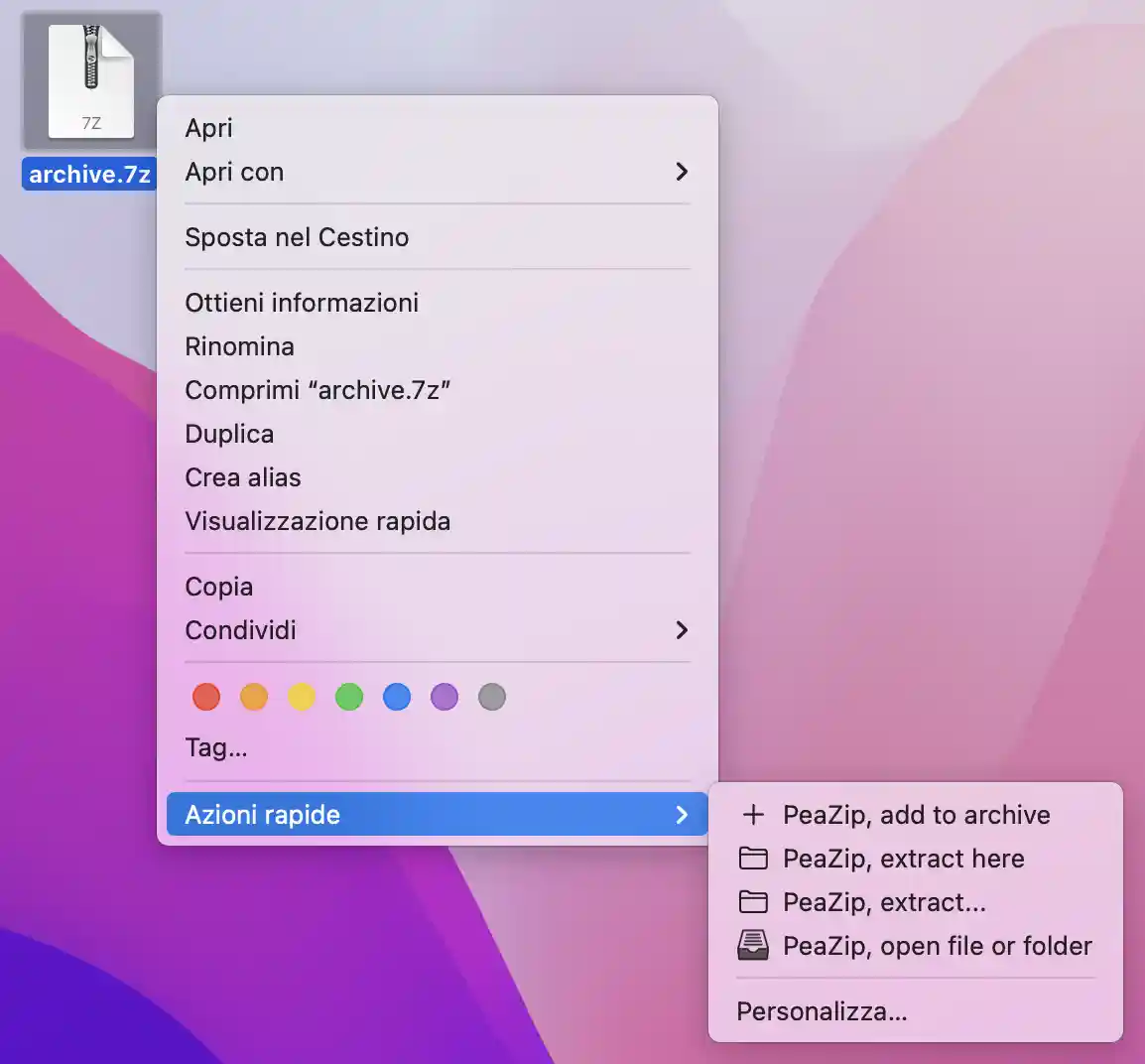
Task: Expand the Apri con submenu chevron
Action: (x=683, y=172)
